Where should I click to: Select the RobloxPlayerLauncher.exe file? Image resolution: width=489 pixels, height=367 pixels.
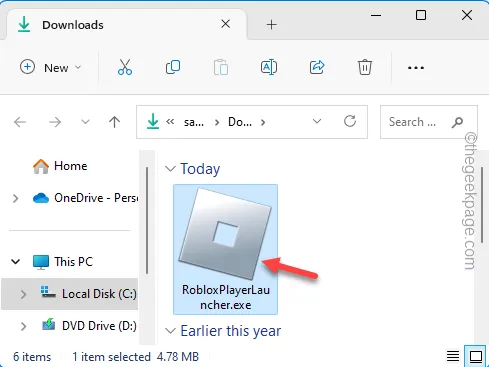click(225, 249)
